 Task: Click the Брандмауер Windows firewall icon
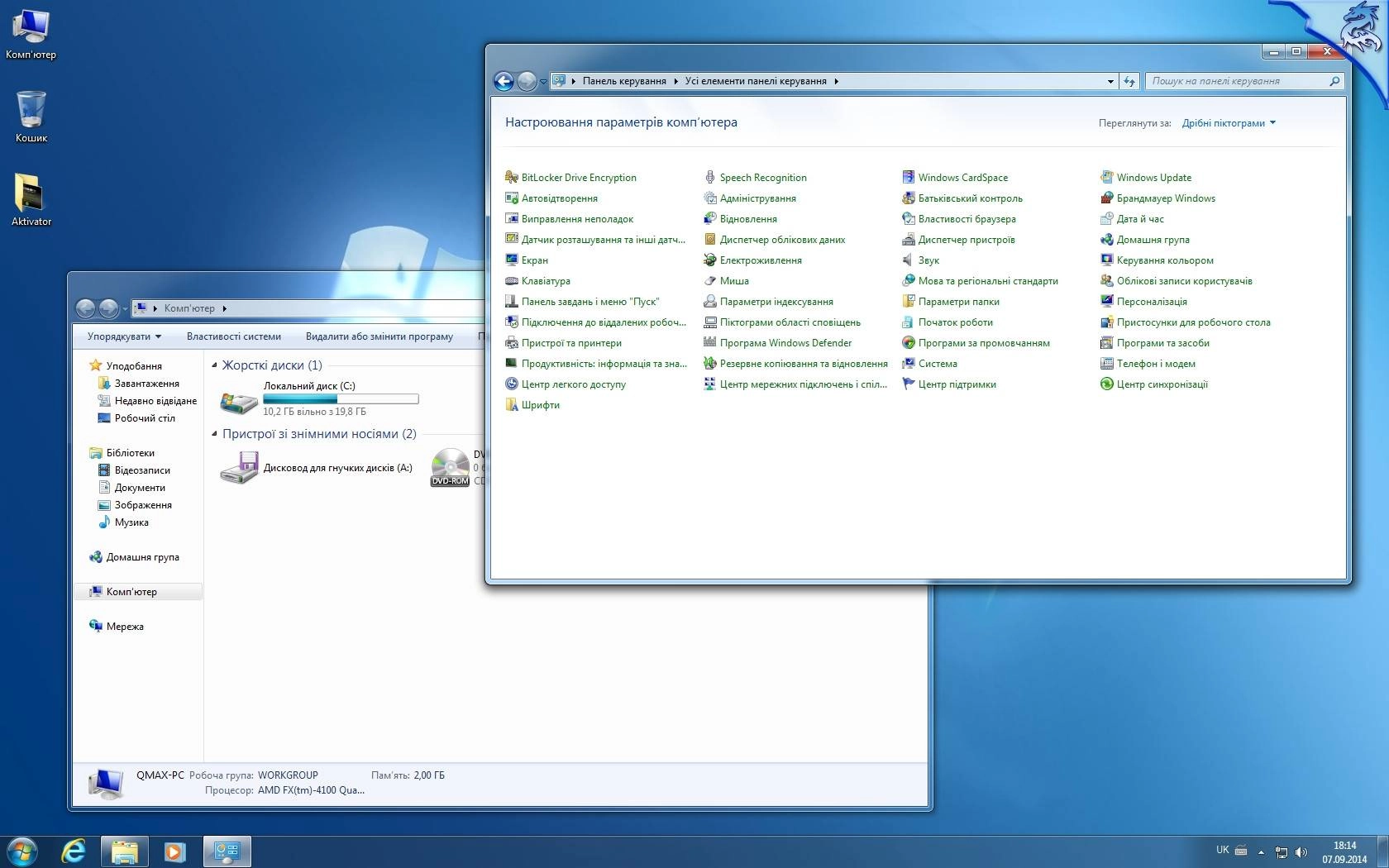point(1106,198)
